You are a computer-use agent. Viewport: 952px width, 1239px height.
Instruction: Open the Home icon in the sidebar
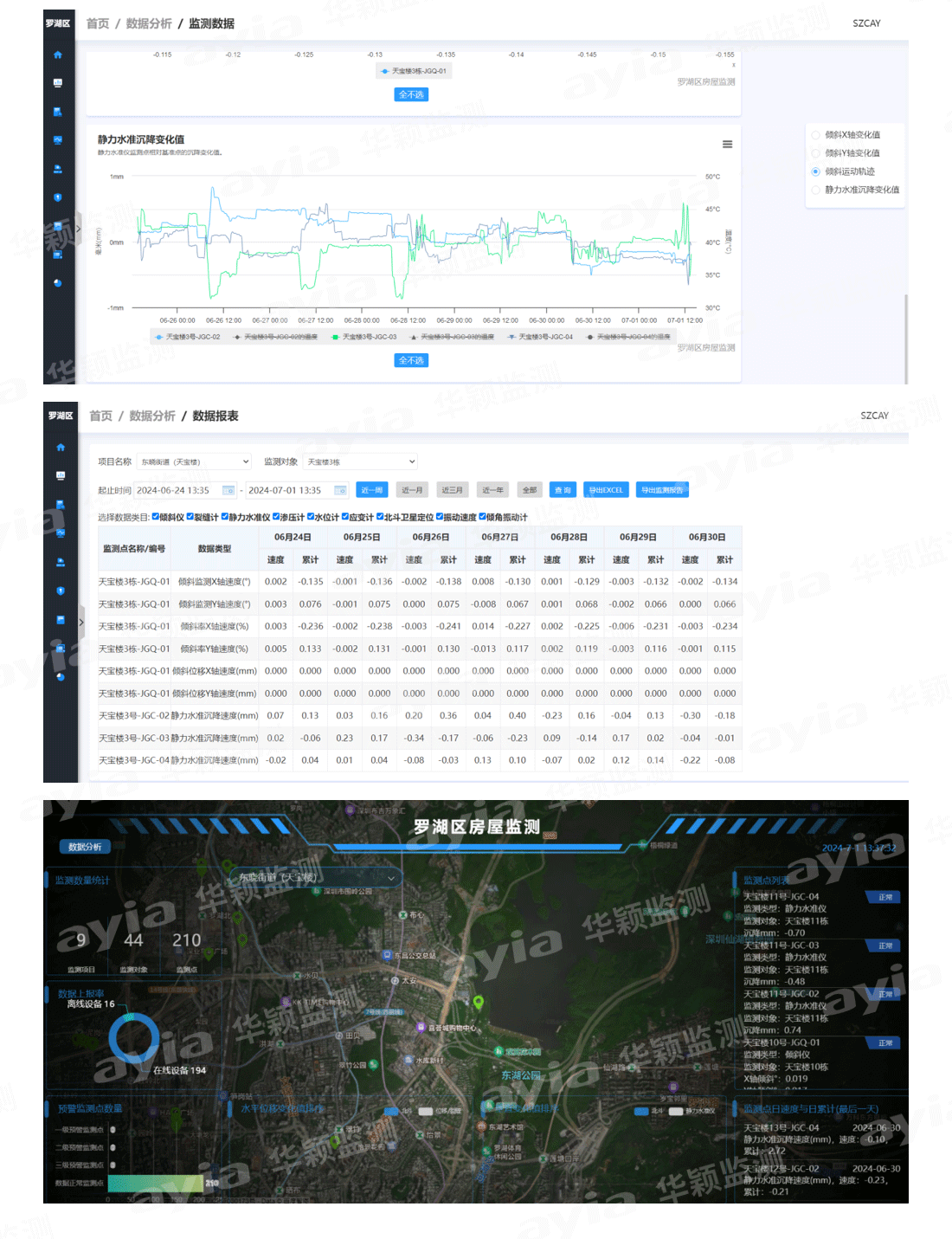click(x=58, y=55)
